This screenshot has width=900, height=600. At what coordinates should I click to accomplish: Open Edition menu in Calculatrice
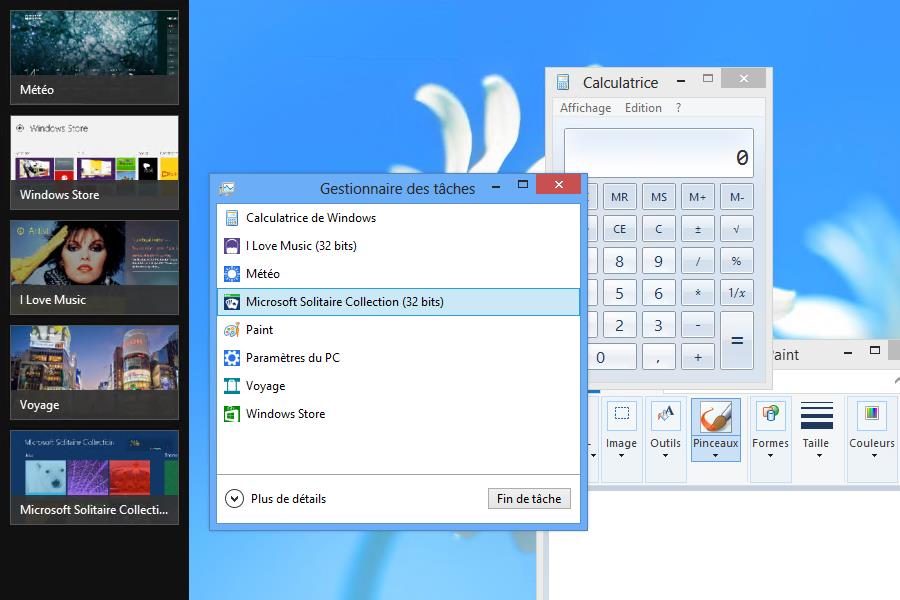coord(643,108)
